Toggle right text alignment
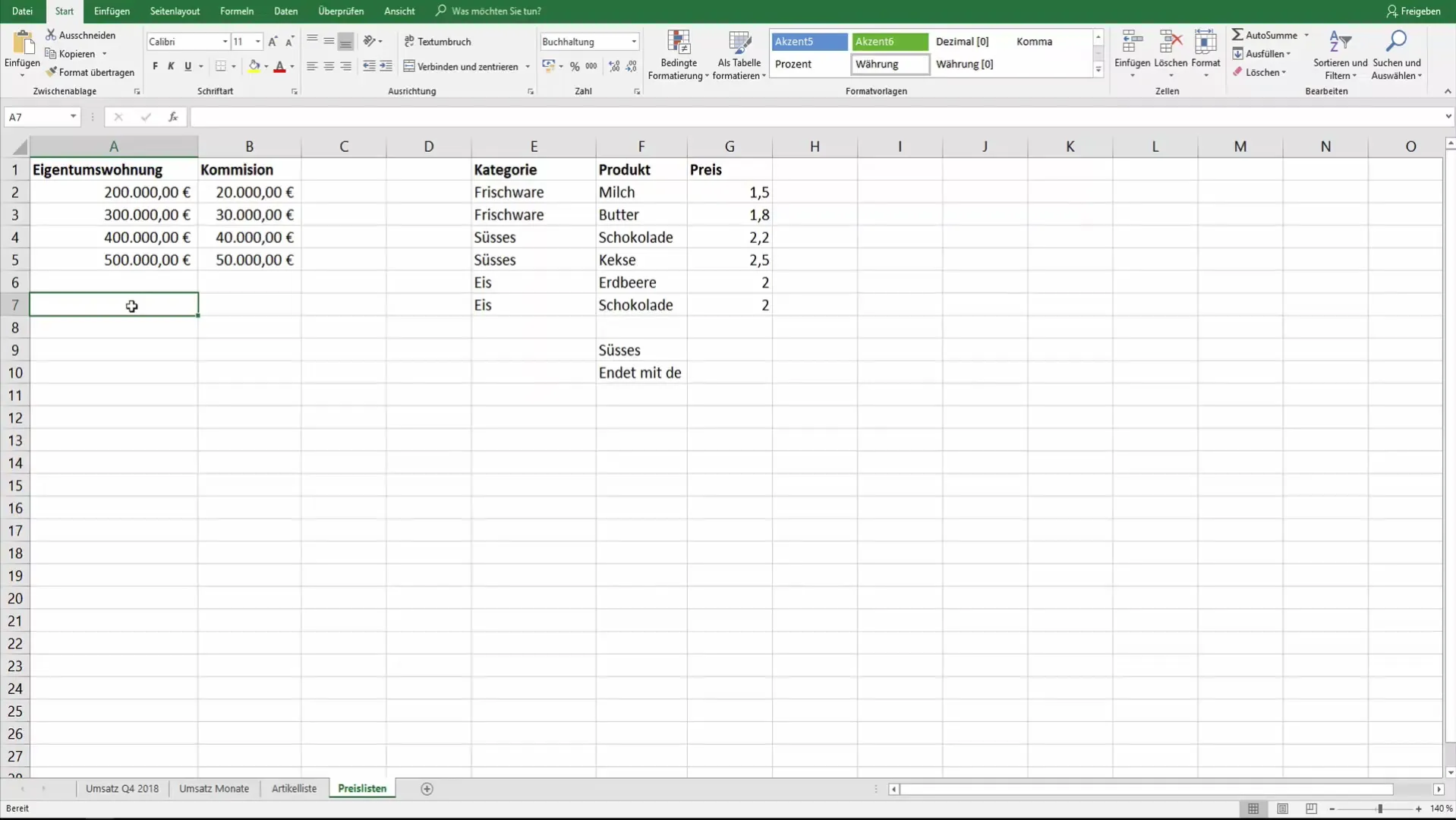 point(346,67)
